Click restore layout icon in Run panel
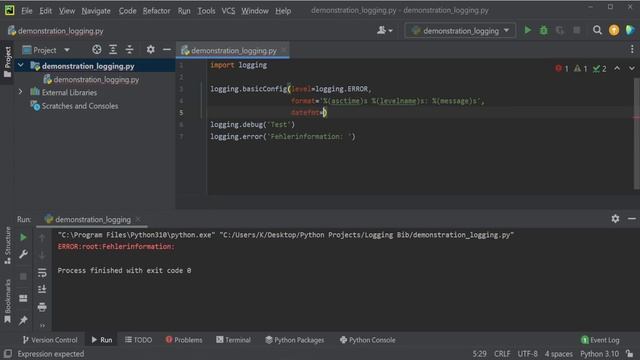Viewport: 640px width, 360px height. (23, 298)
